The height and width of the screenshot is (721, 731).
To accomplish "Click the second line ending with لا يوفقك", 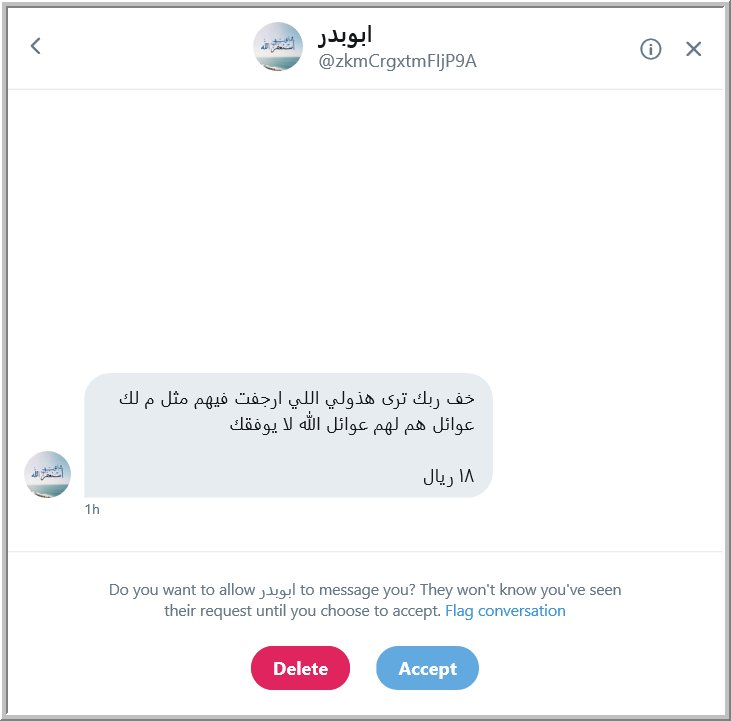I will coord(352,425).
